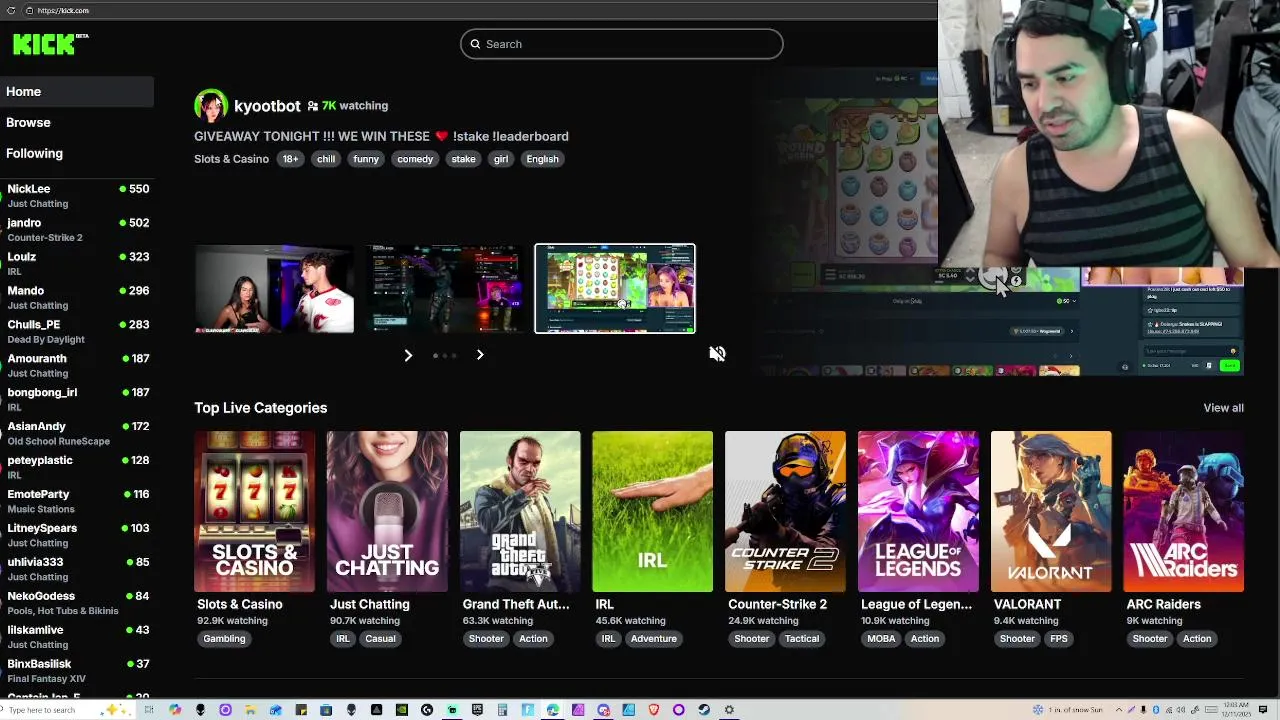Open the Grand Theft Auto V category card

tap(520, 511)
